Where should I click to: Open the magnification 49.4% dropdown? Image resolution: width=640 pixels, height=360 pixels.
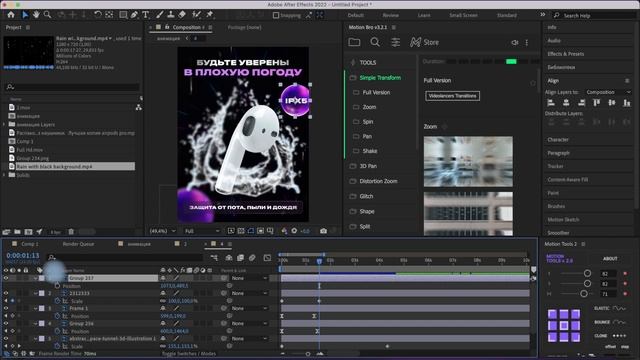(162, 231)
